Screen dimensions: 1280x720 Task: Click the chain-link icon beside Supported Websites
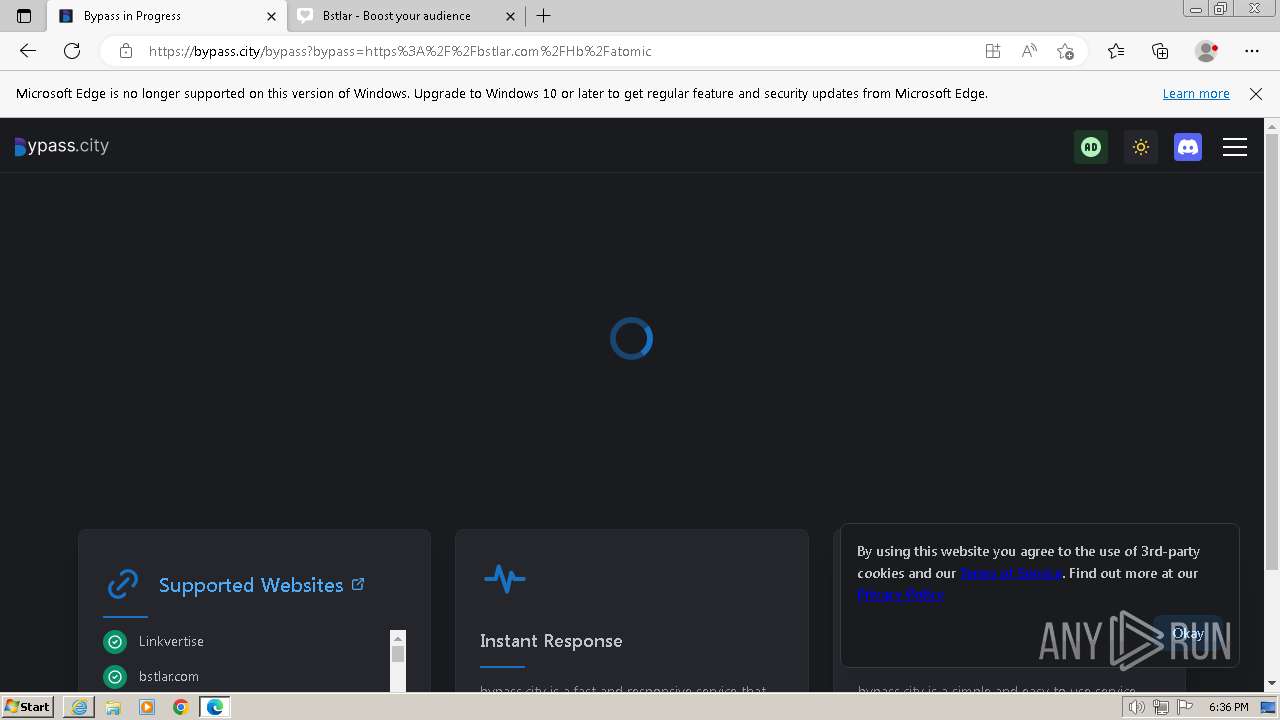(x=123, y=584)
